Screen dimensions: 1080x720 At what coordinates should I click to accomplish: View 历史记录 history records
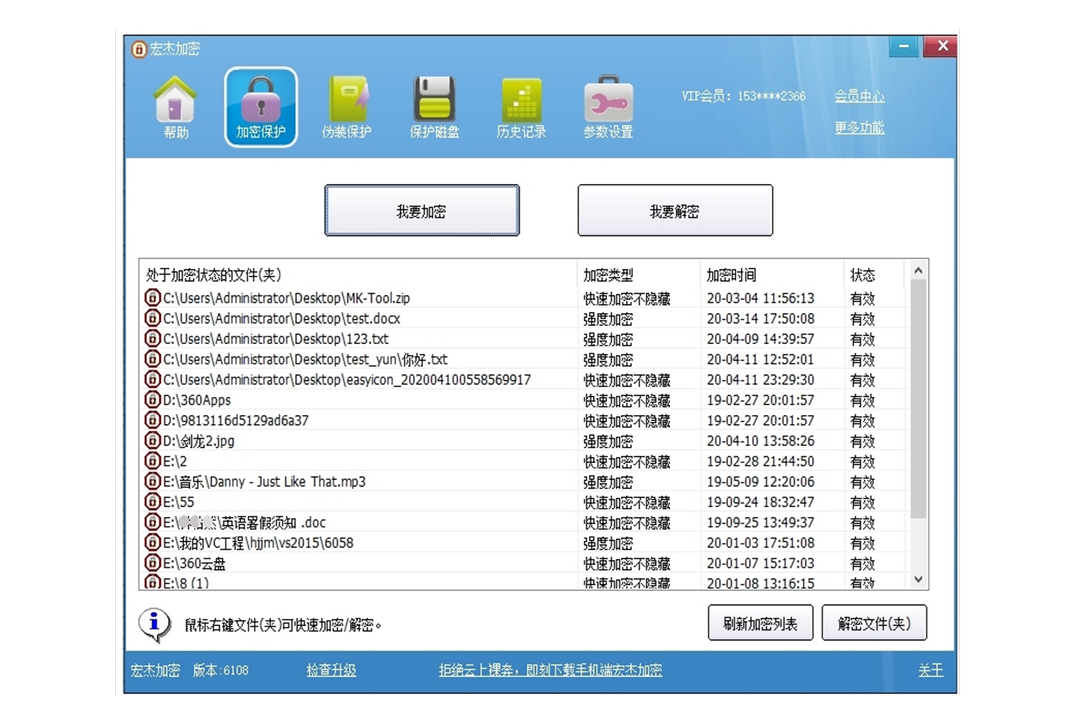click(521, 105)
